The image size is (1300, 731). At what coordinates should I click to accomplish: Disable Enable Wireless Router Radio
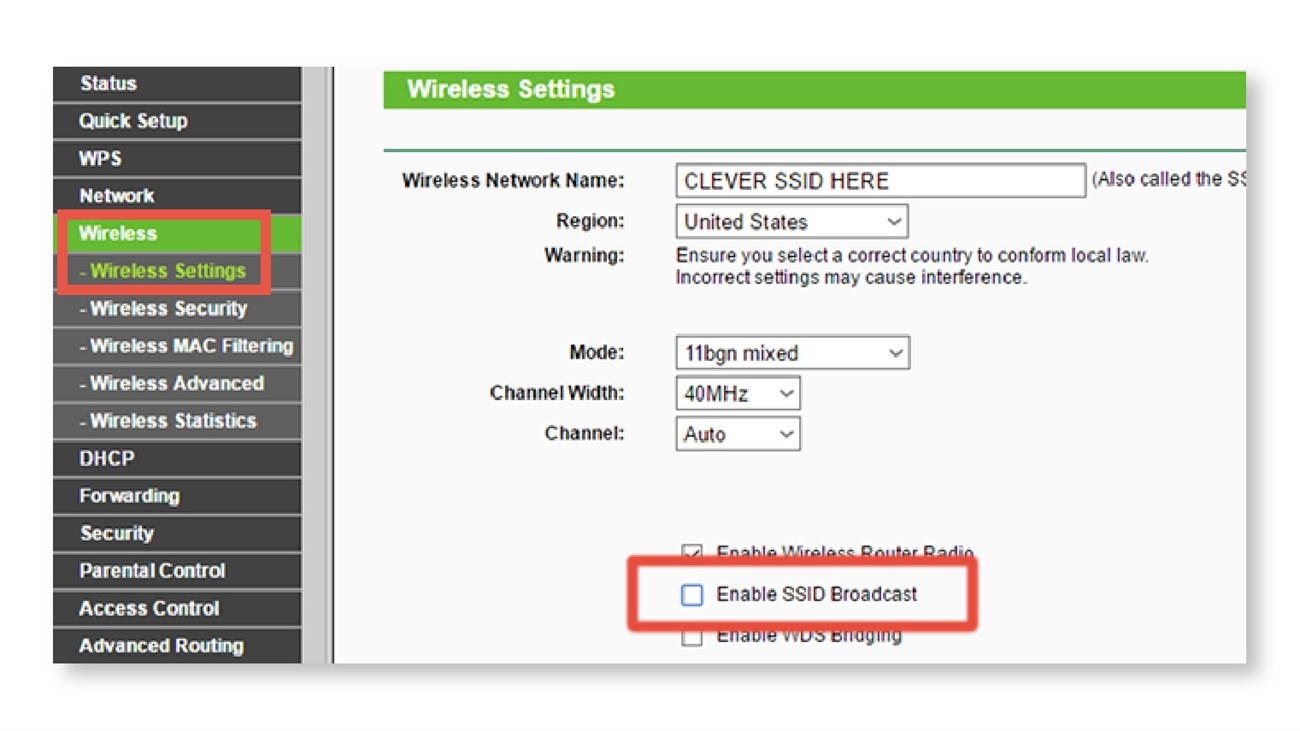click(691, 552)
